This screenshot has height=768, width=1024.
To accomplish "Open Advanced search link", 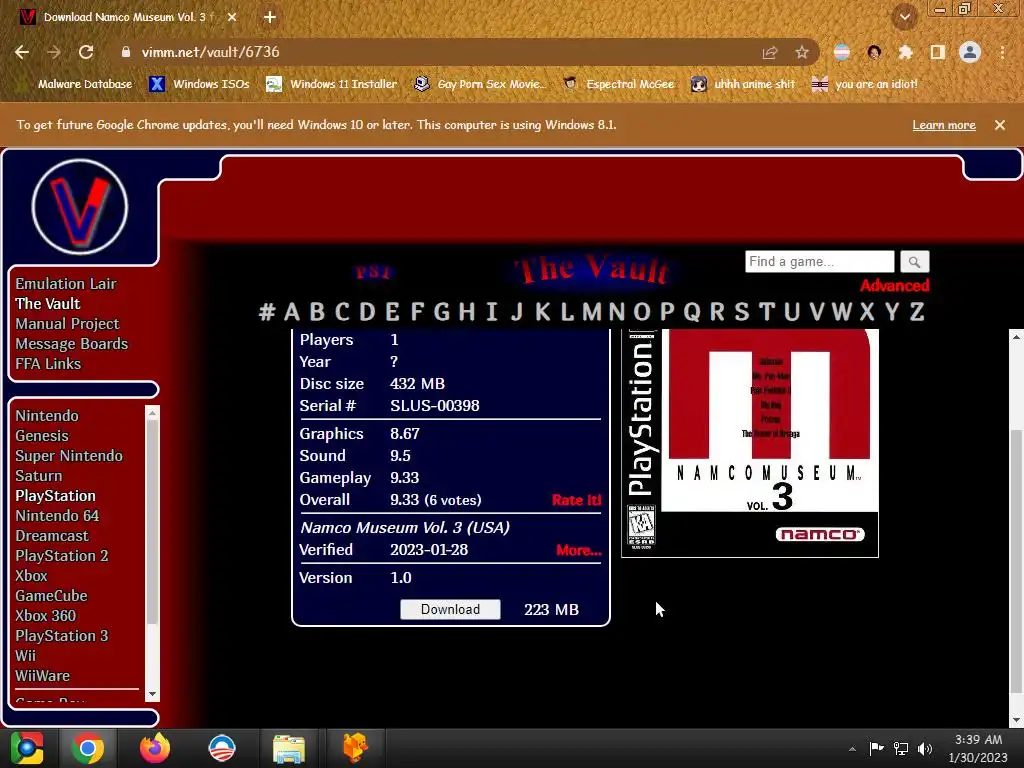I will 895,285.
